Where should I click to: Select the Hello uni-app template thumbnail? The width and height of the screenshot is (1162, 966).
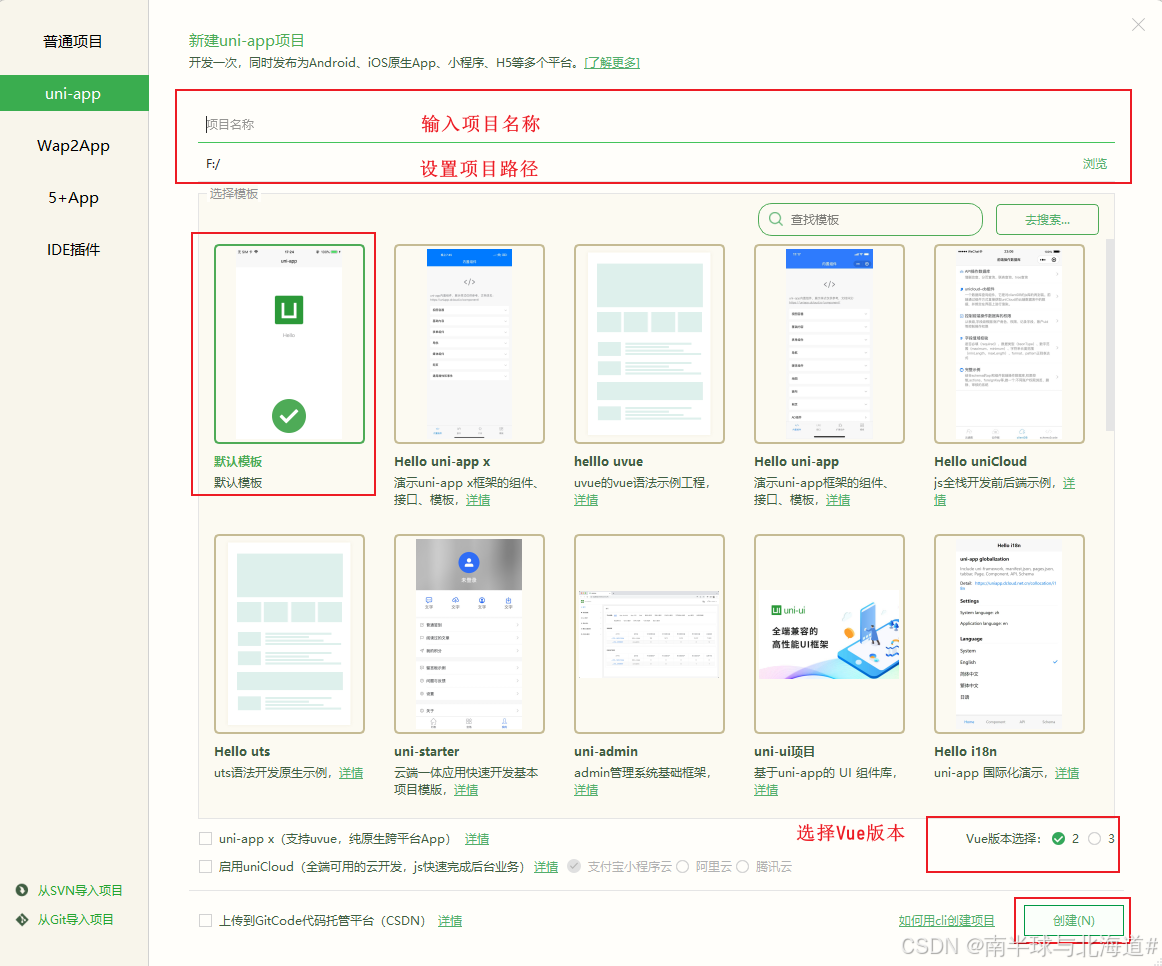pyautogui.click(x=829, y=344)
